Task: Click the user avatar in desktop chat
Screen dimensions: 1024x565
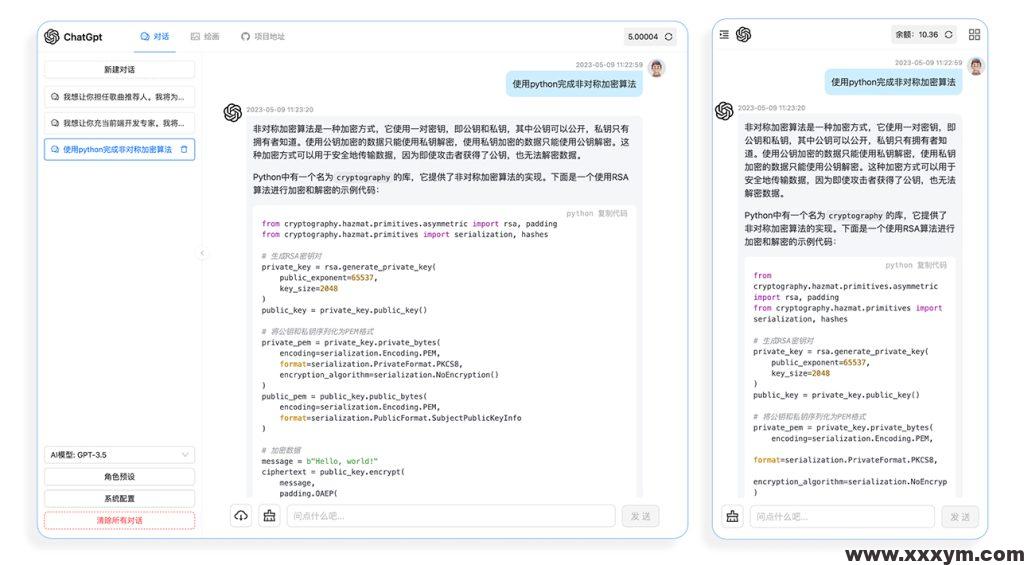Action: pos(656,68)
